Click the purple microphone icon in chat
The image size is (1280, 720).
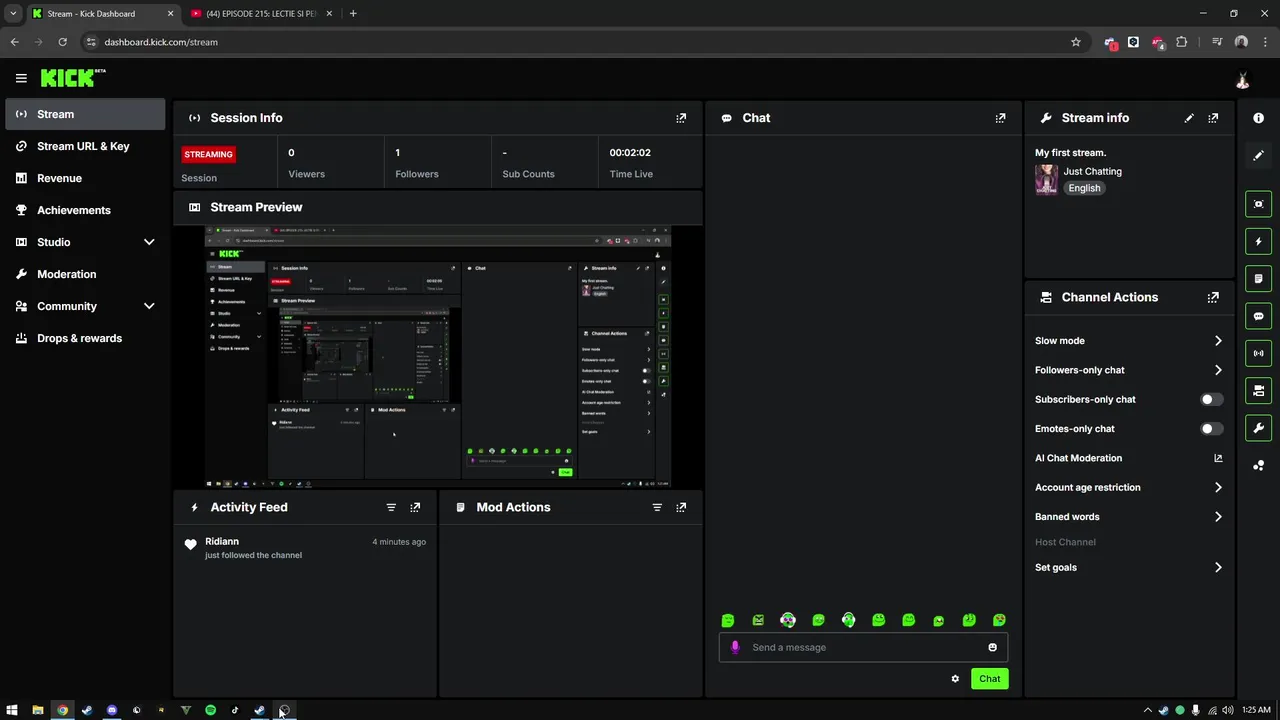(735, 647)
